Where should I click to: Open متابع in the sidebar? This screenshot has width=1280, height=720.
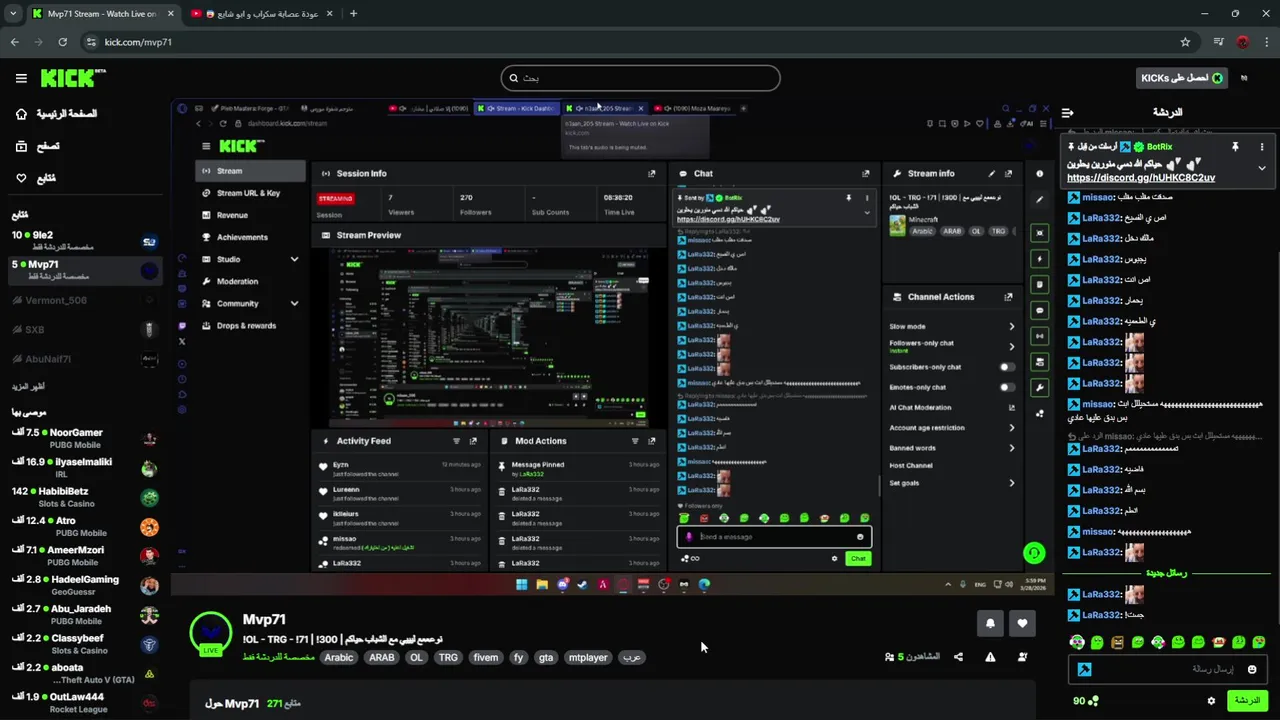(x=35, y=178)
